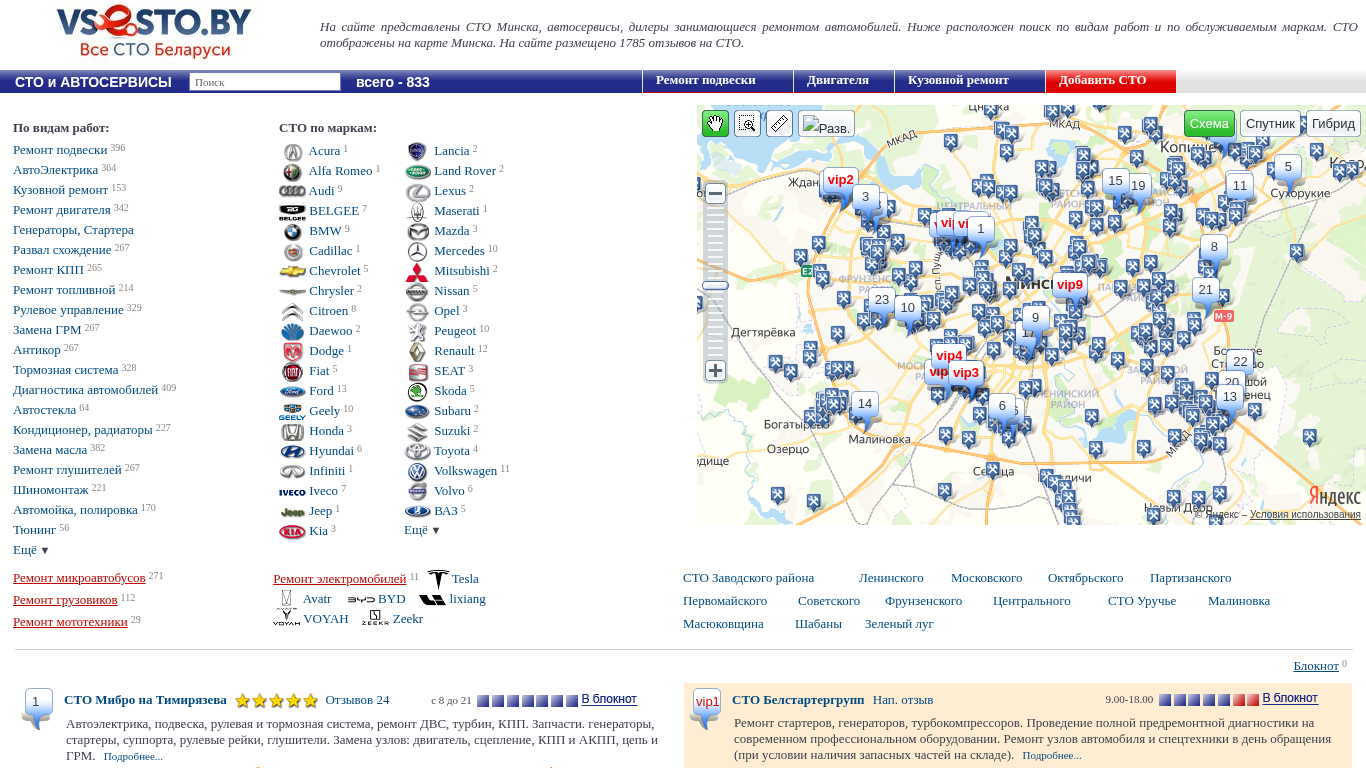Click map marker number 5

[x=1288, y=170]
